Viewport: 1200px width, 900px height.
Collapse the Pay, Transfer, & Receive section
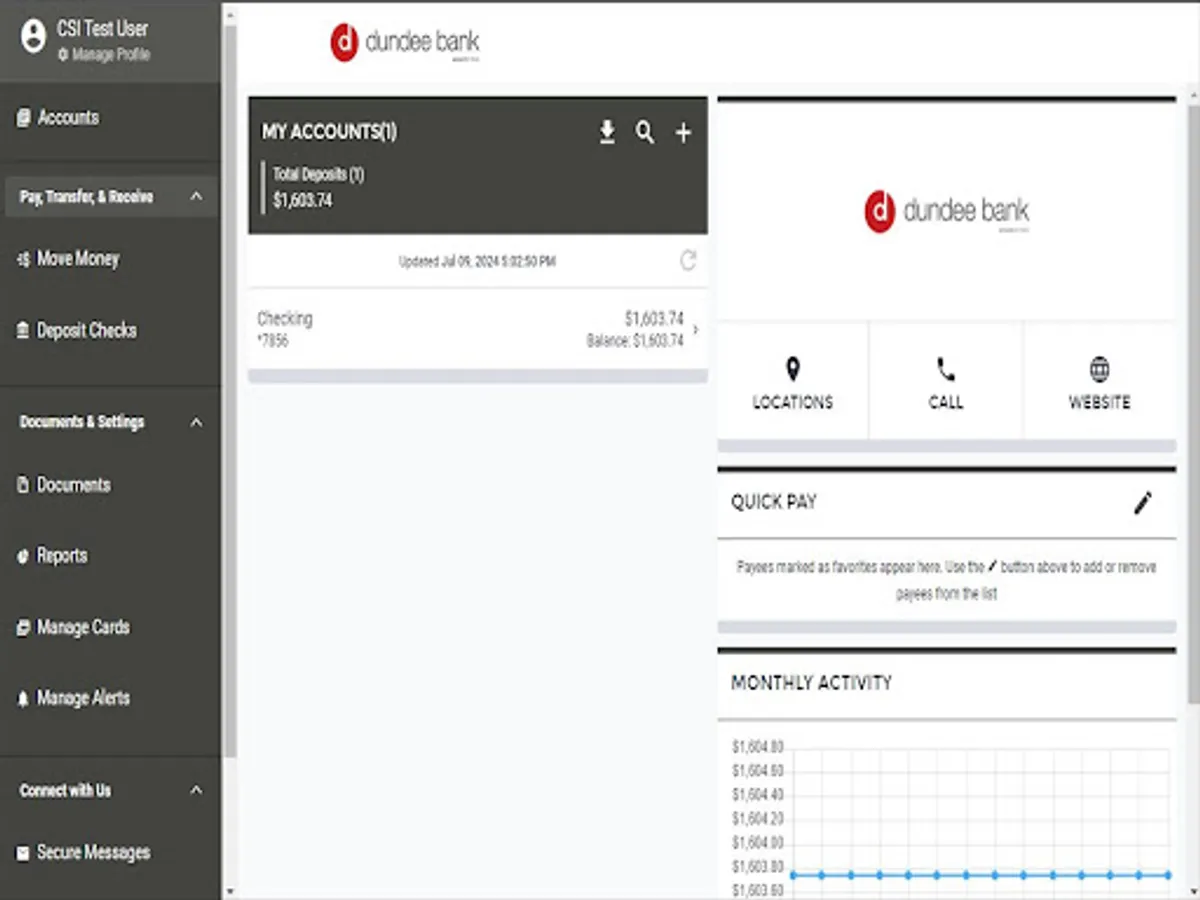coord(196,196)
